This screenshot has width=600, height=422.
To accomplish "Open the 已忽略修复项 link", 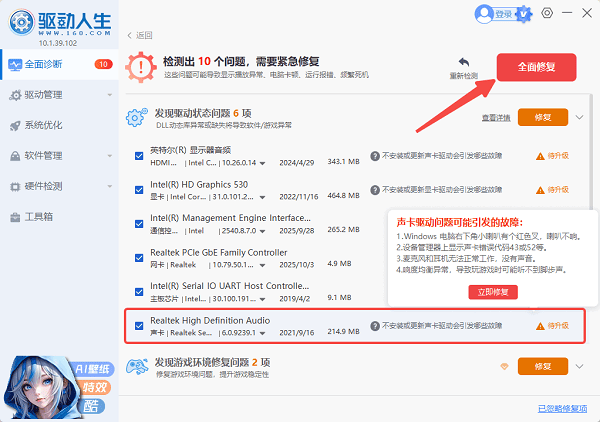I will pos(565,408).
